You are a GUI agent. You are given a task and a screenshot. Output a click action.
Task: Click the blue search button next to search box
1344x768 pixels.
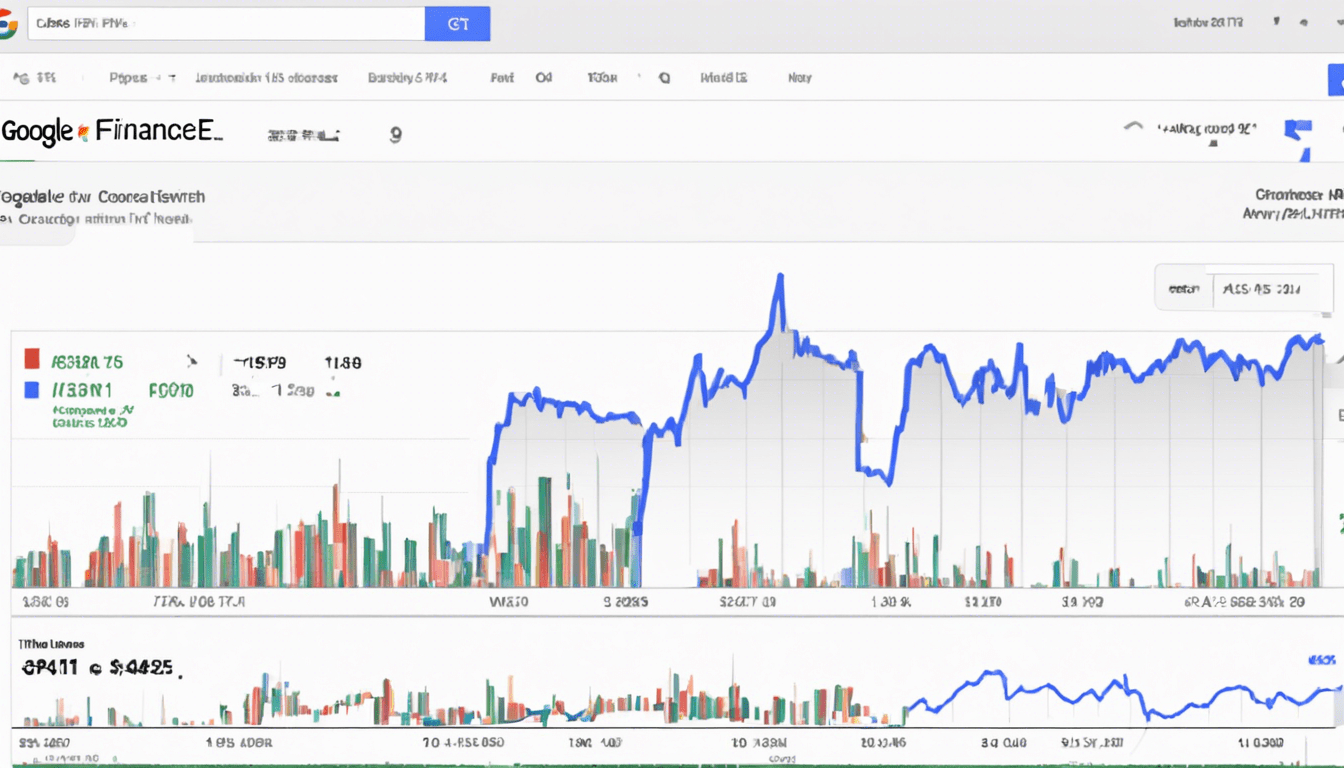[x=458, y=24]
